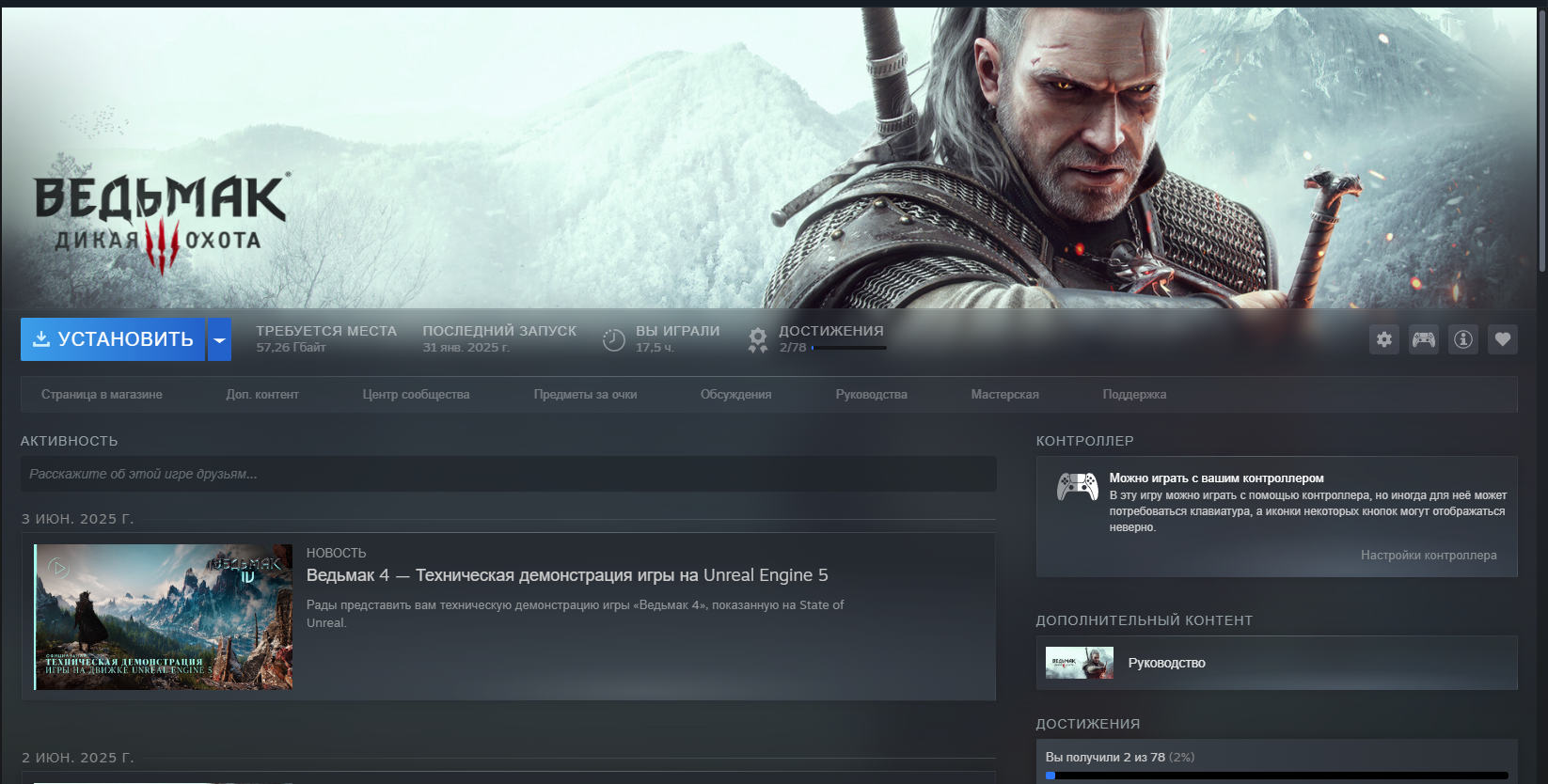Click the Настройки контроллера link
The width and height of the screenshot is (1548, 784).
point(1429,556)
